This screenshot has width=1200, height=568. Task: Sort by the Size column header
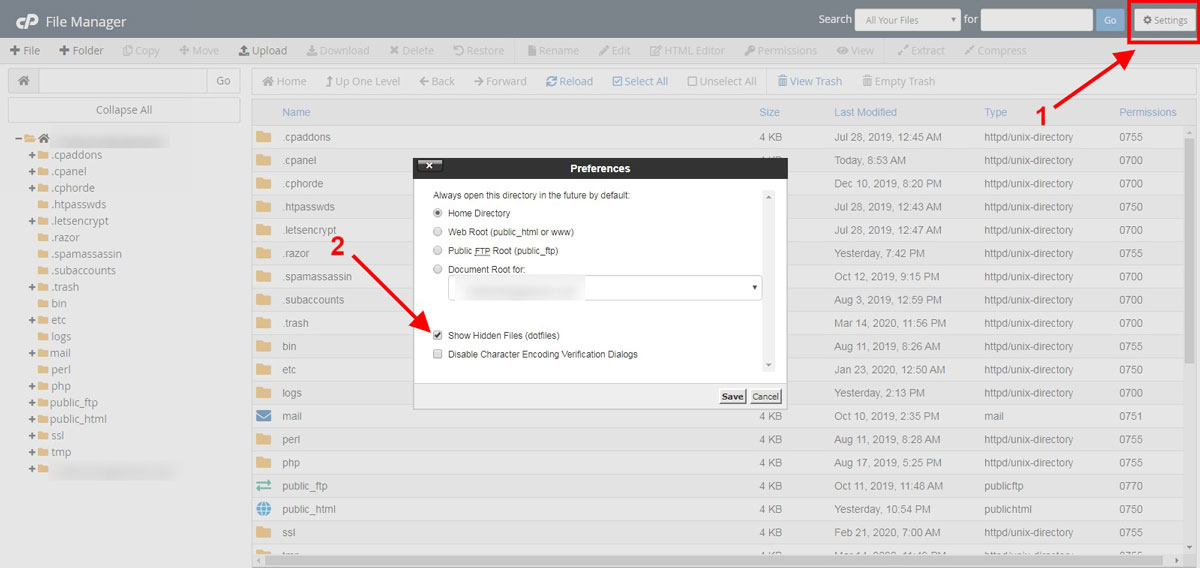[x=769, y=112]
